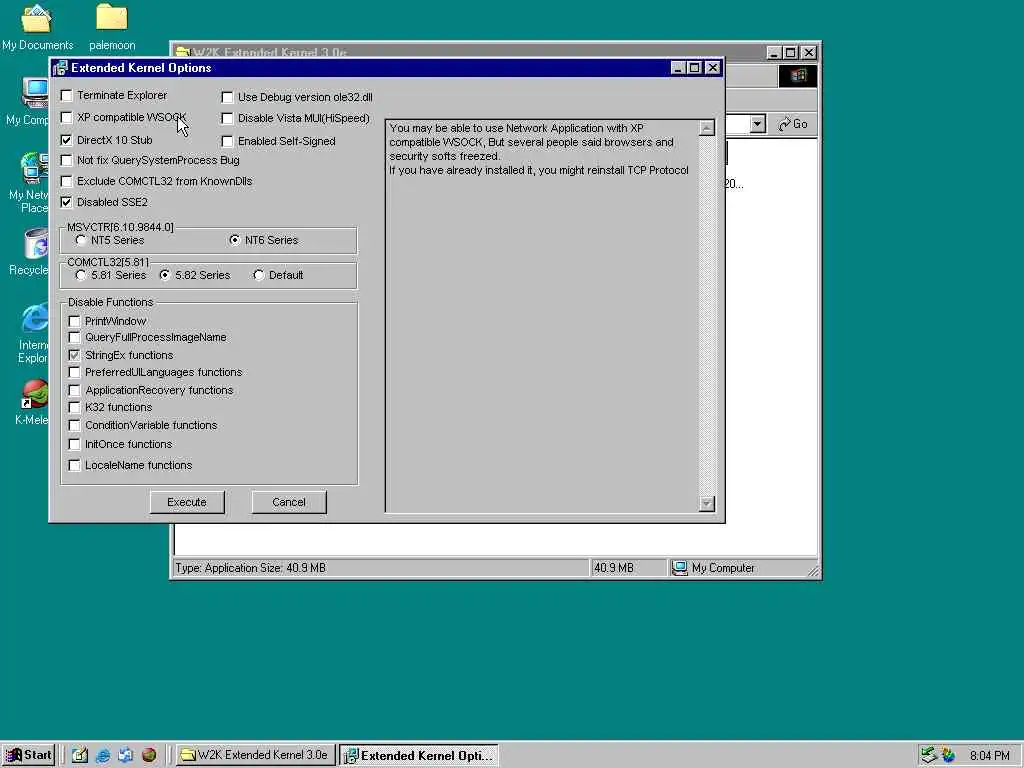Select the Internet Explorer desktop icon
This screenshot has width=1024, height=768.
coord(33,333)
